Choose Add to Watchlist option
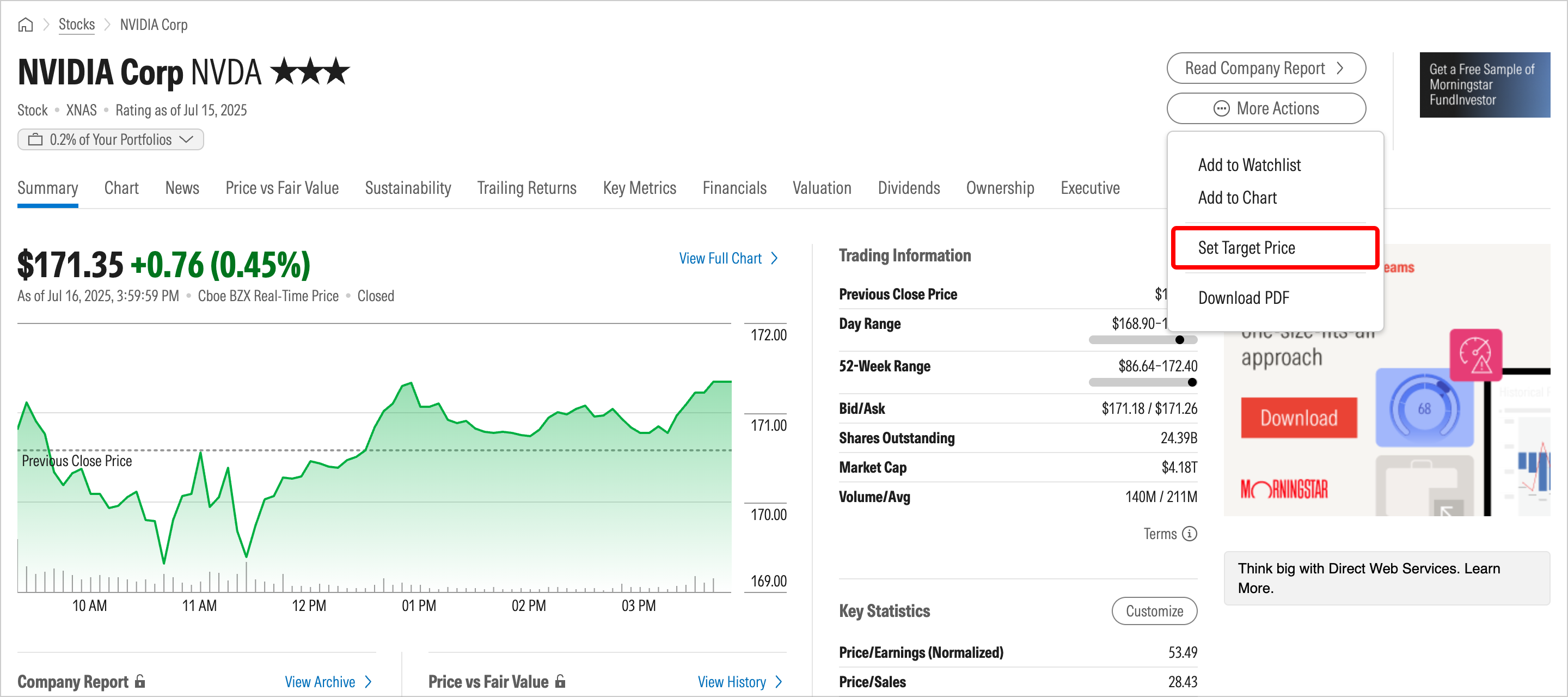 coord(1248,165)
